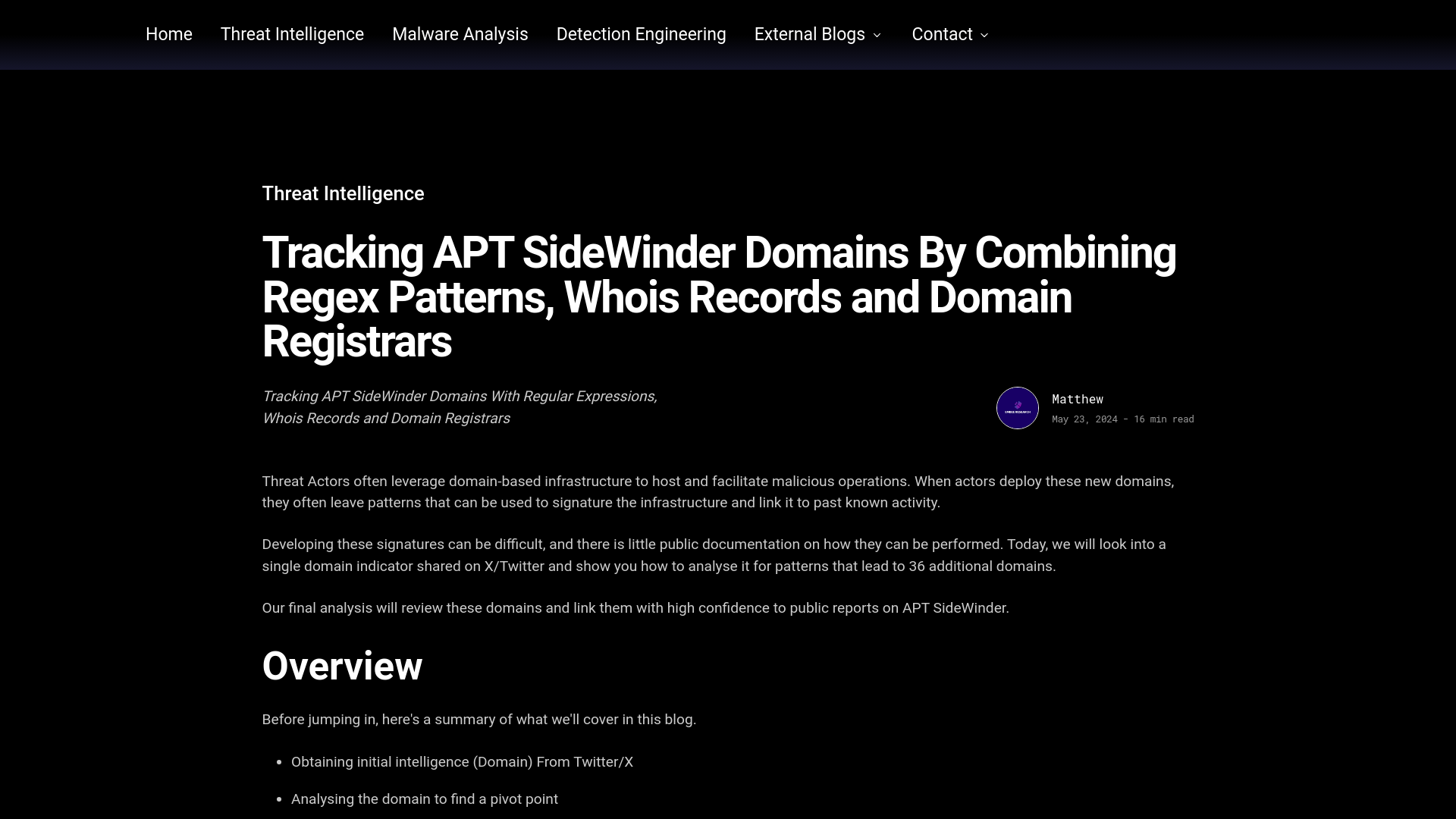Image resolution: width=1456 pixels, height=819 pixels.
Task: Toggle the Contact submenu visibility
Action: pos(984,35)
